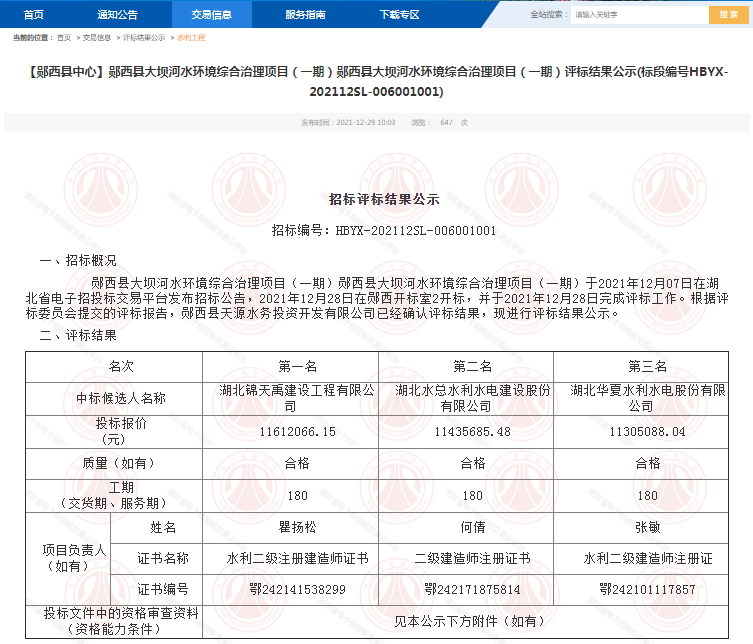Open the 首页 navigation tab

[33, 14]
